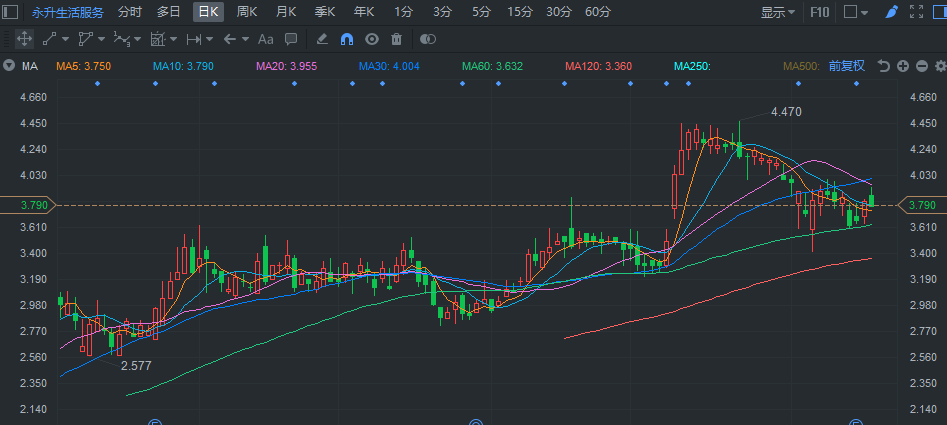Switch to 3分 three-minute chart
Image resolution: width=947 pixels, height=425 pixels.
[442, 11]
